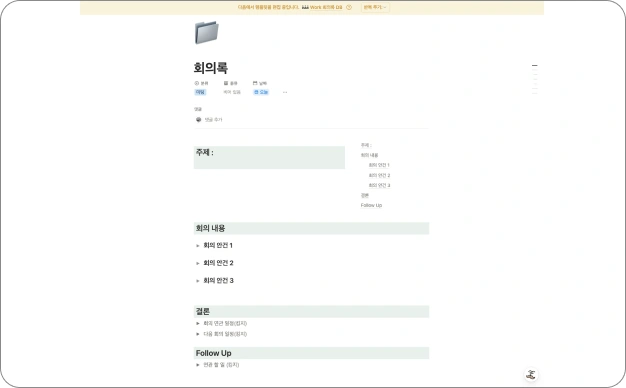Jump to 주제 : in the table of contents
Image resolution: width=626 pixels, height=388 pixels.
tap(366, 145)
